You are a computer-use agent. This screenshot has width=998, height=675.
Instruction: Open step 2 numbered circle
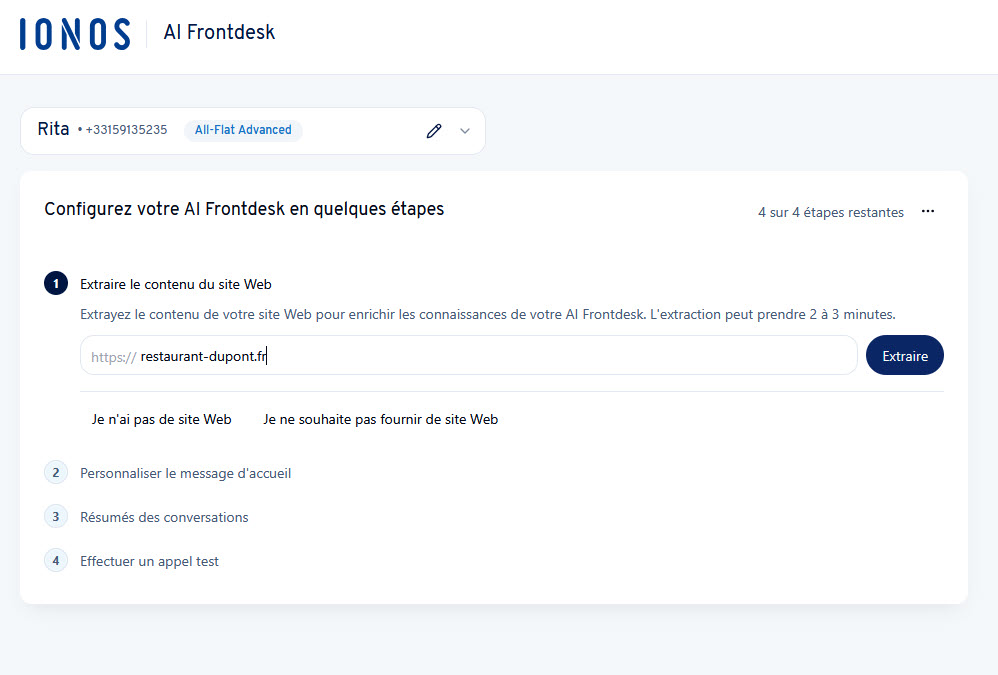click(x=56, y=473)
